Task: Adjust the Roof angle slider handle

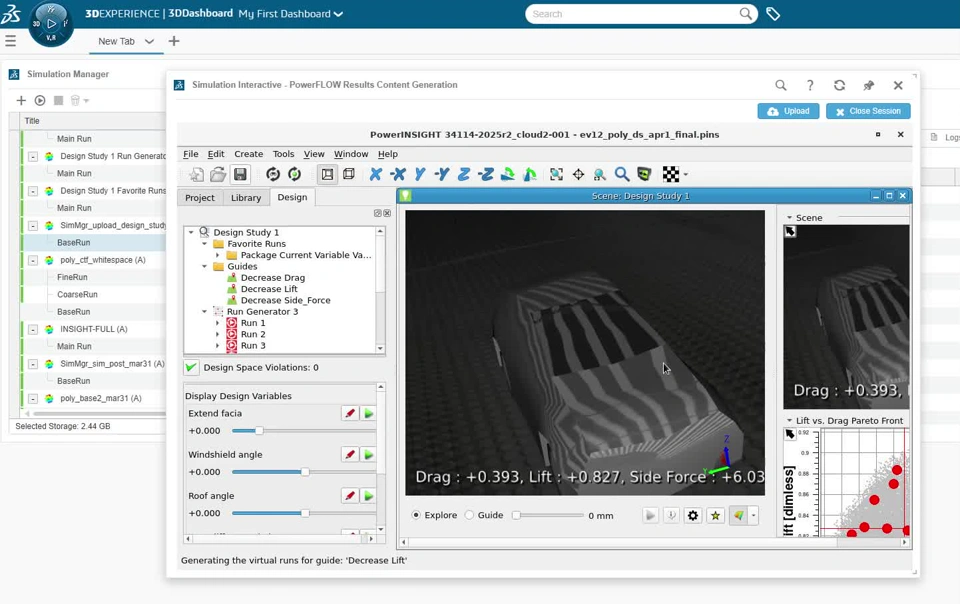Action: (305, 513)
